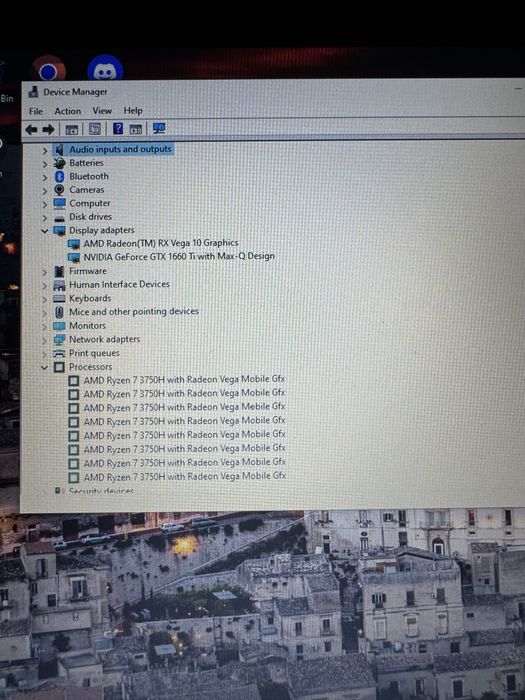Screen dimensions: 525x700
Task: Select the Display adapters label
Action: pos(101,230)
